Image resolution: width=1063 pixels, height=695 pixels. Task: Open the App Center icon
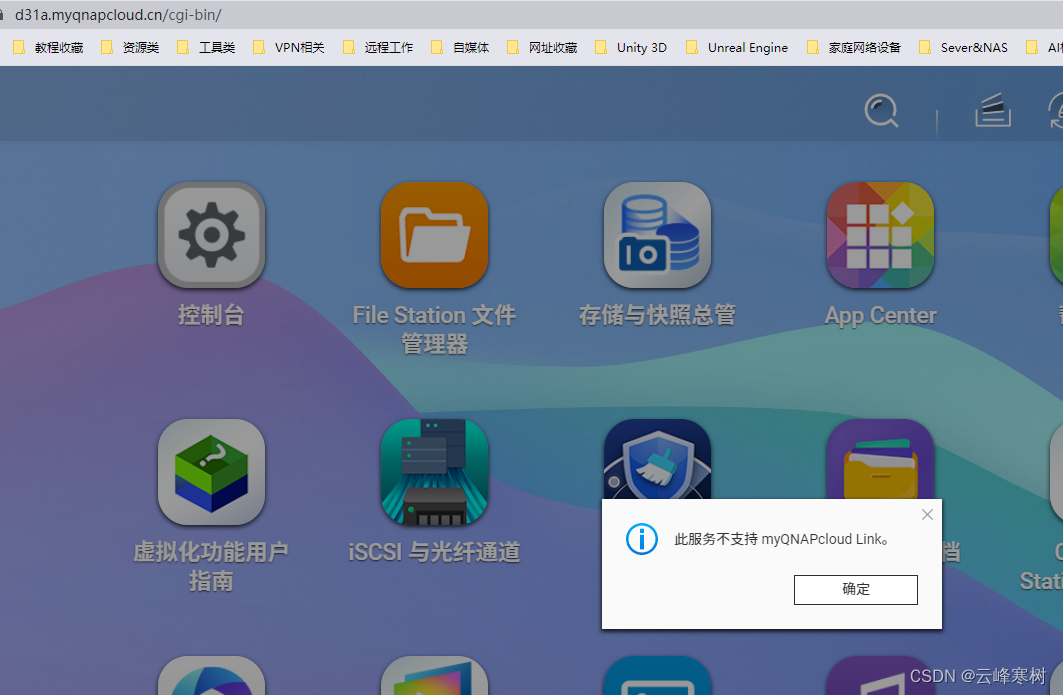click(880, 235)
